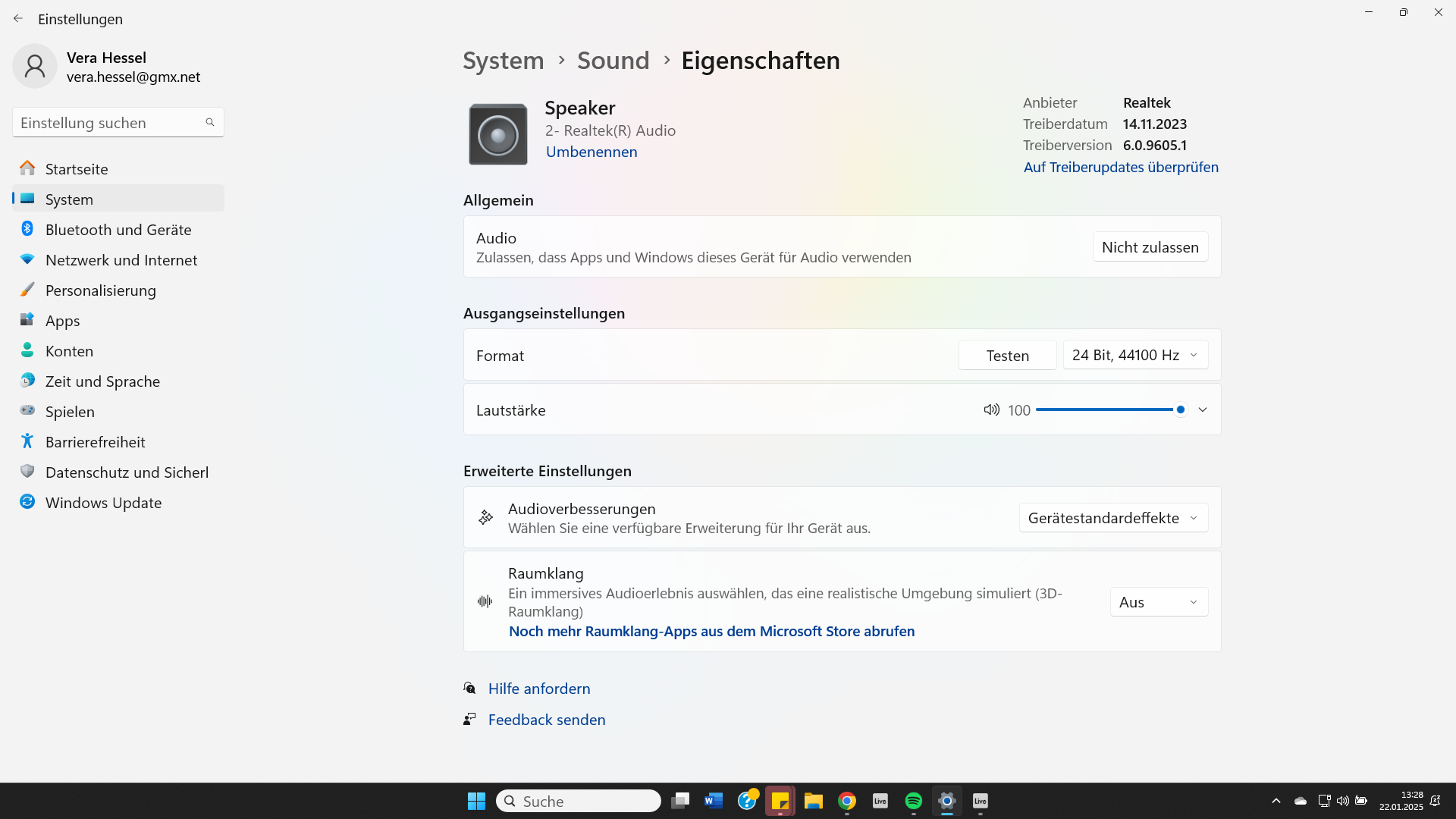The image size is (1456, 819).
Task: Open Spotify from the taskbar
Action: pyautogui.click(x=913, y=801)
